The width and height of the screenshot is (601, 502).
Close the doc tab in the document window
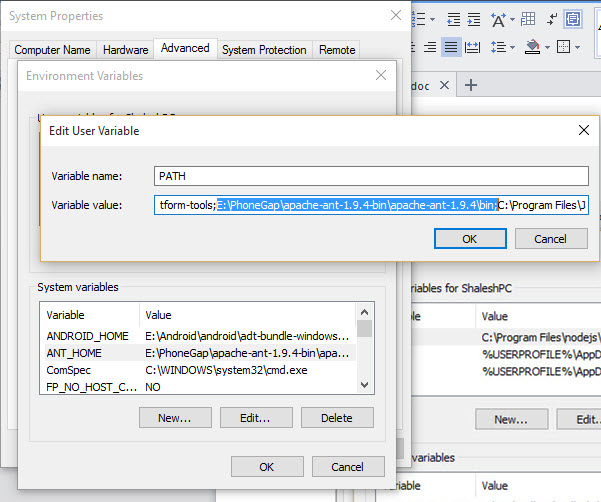coord(444,85)
